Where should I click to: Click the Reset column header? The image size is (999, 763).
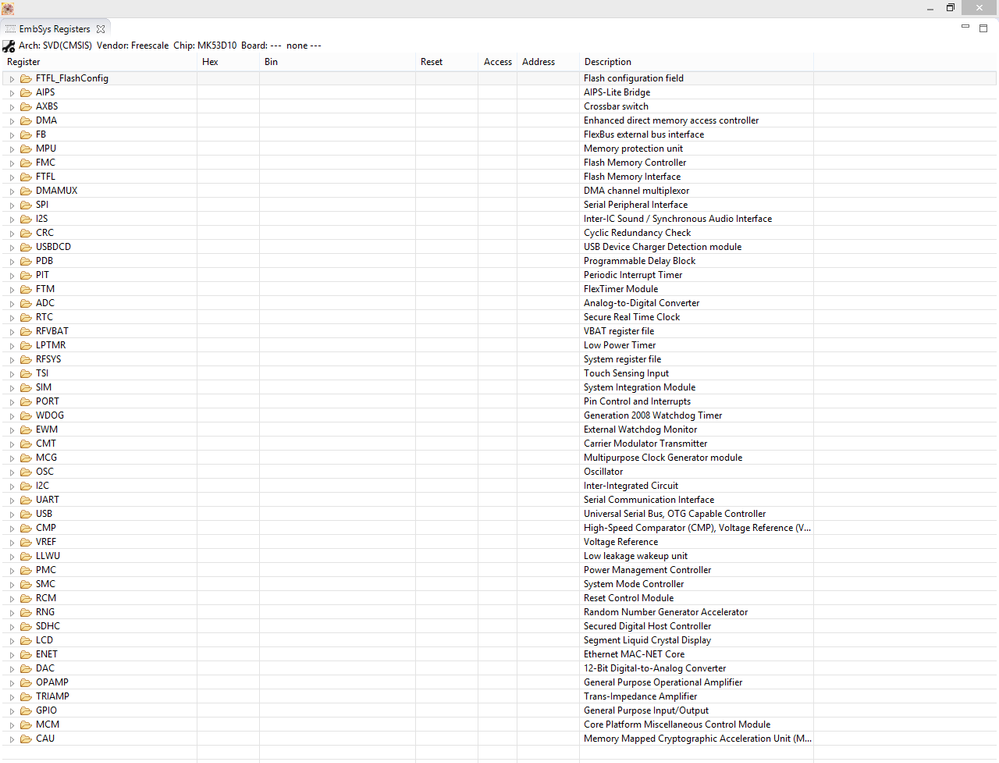pyautogui.click(x=447, y=62)
